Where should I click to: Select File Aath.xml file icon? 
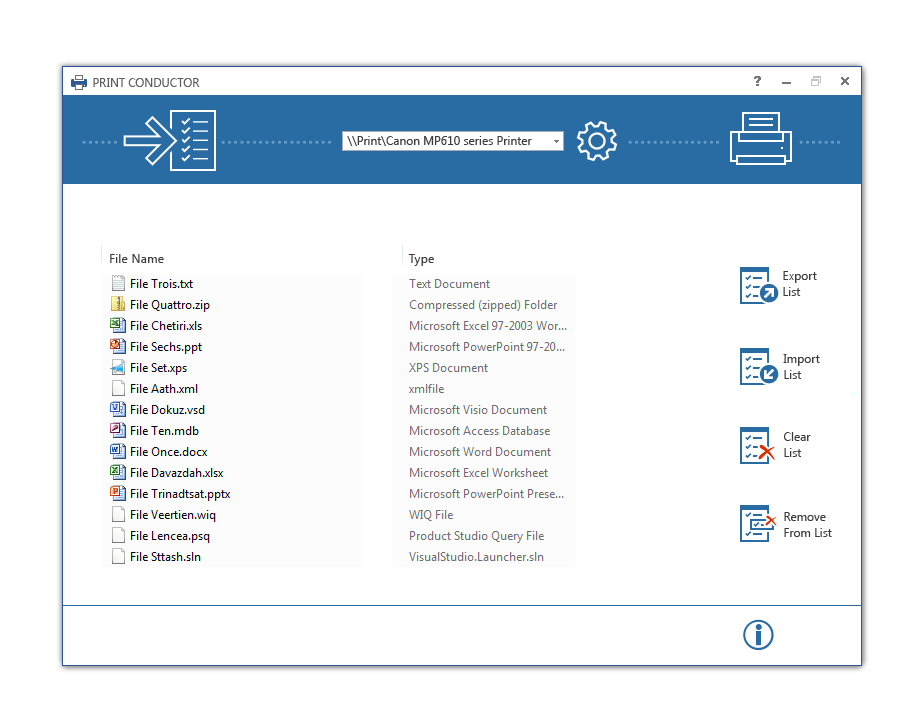pyautogui.click(x=118, y=388)
